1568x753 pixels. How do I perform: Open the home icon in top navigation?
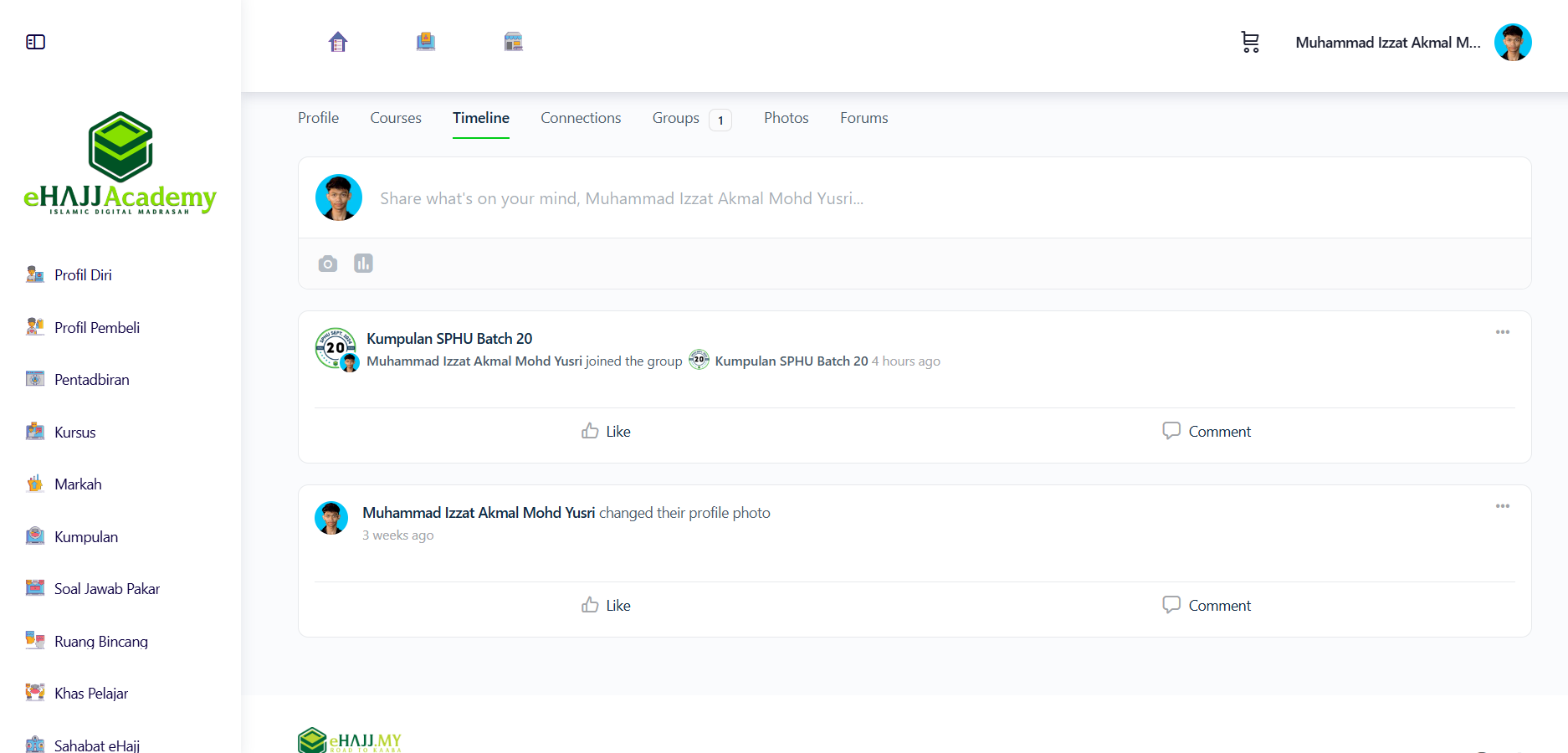tap(338, 42)
